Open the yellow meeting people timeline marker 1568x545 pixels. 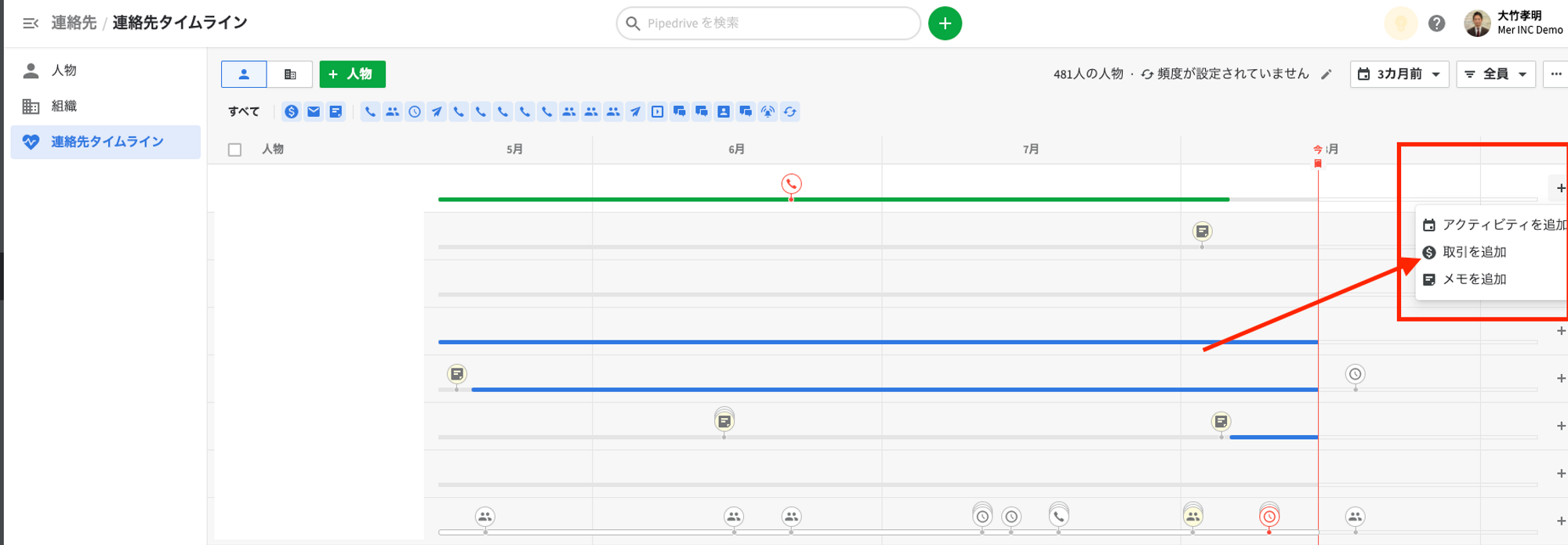(x=1192, y=516)
